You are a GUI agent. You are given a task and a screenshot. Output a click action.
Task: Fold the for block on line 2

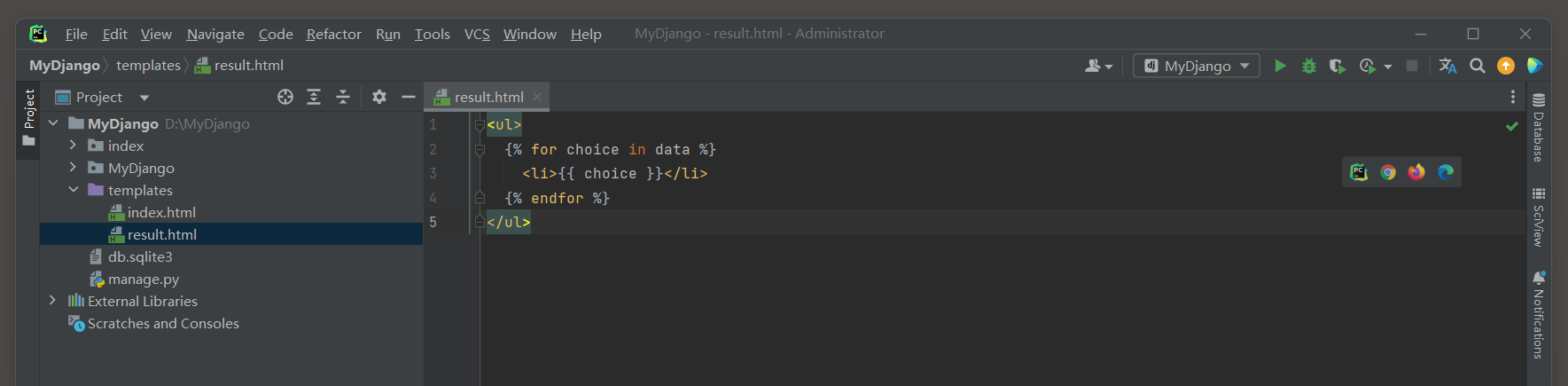point(480,150)
